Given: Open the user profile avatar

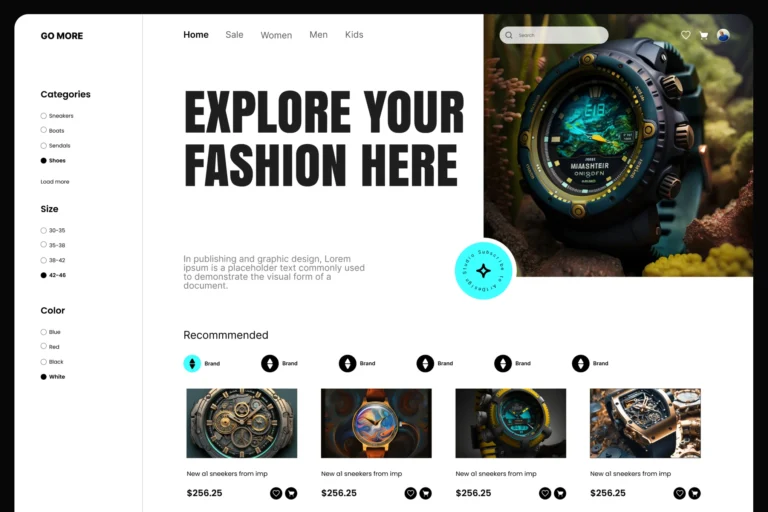Looking at the screenshot, I should pyautogui.click(x=723, y=35).
